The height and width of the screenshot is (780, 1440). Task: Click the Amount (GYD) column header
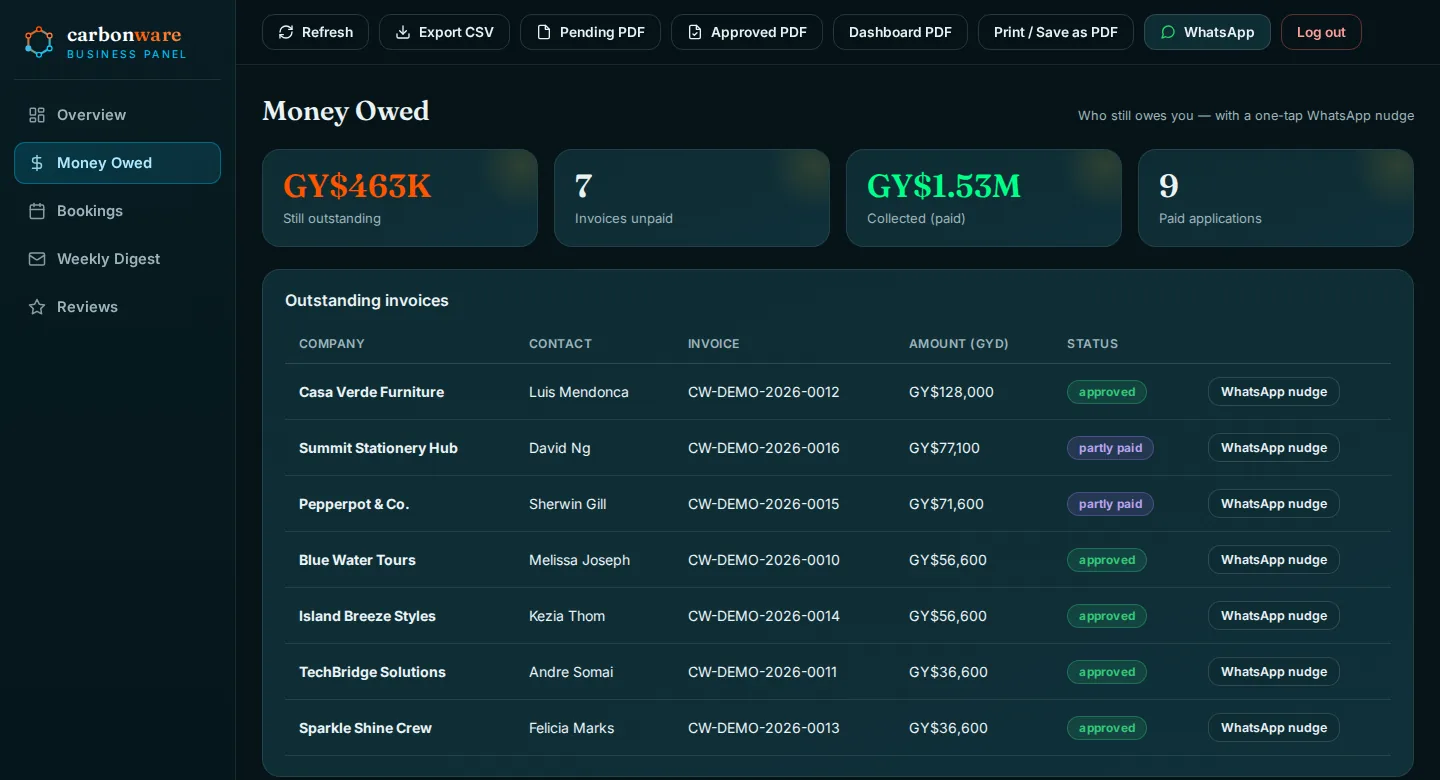point(959,344)
